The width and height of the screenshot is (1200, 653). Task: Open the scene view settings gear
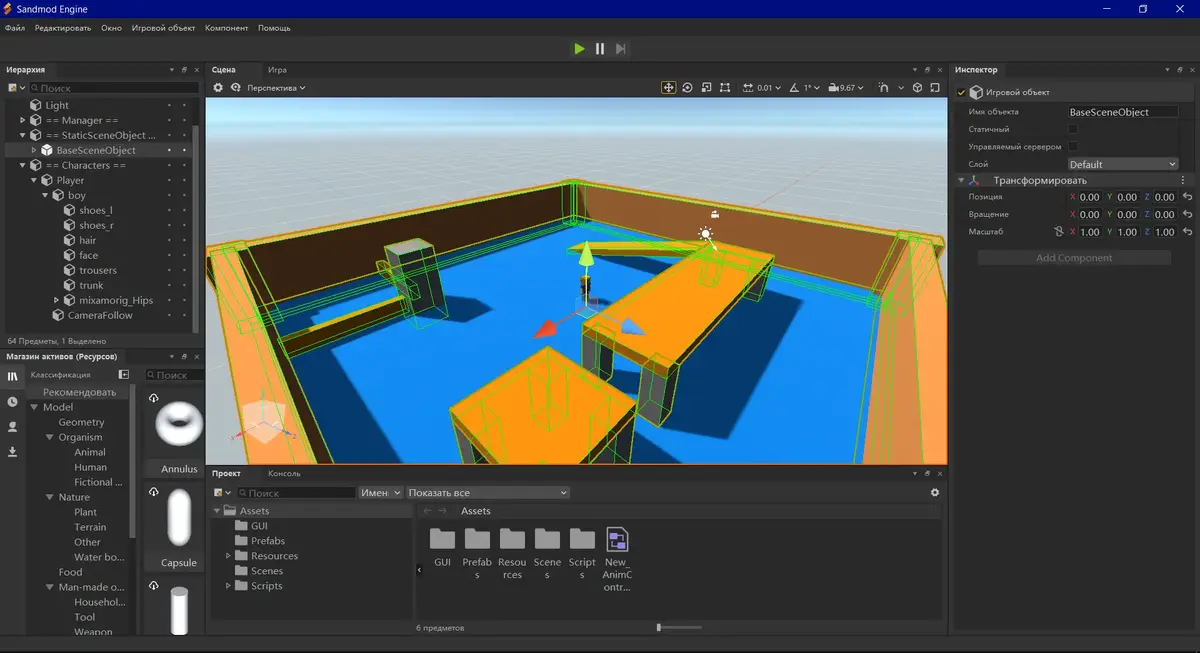click(x=218, y=87)
